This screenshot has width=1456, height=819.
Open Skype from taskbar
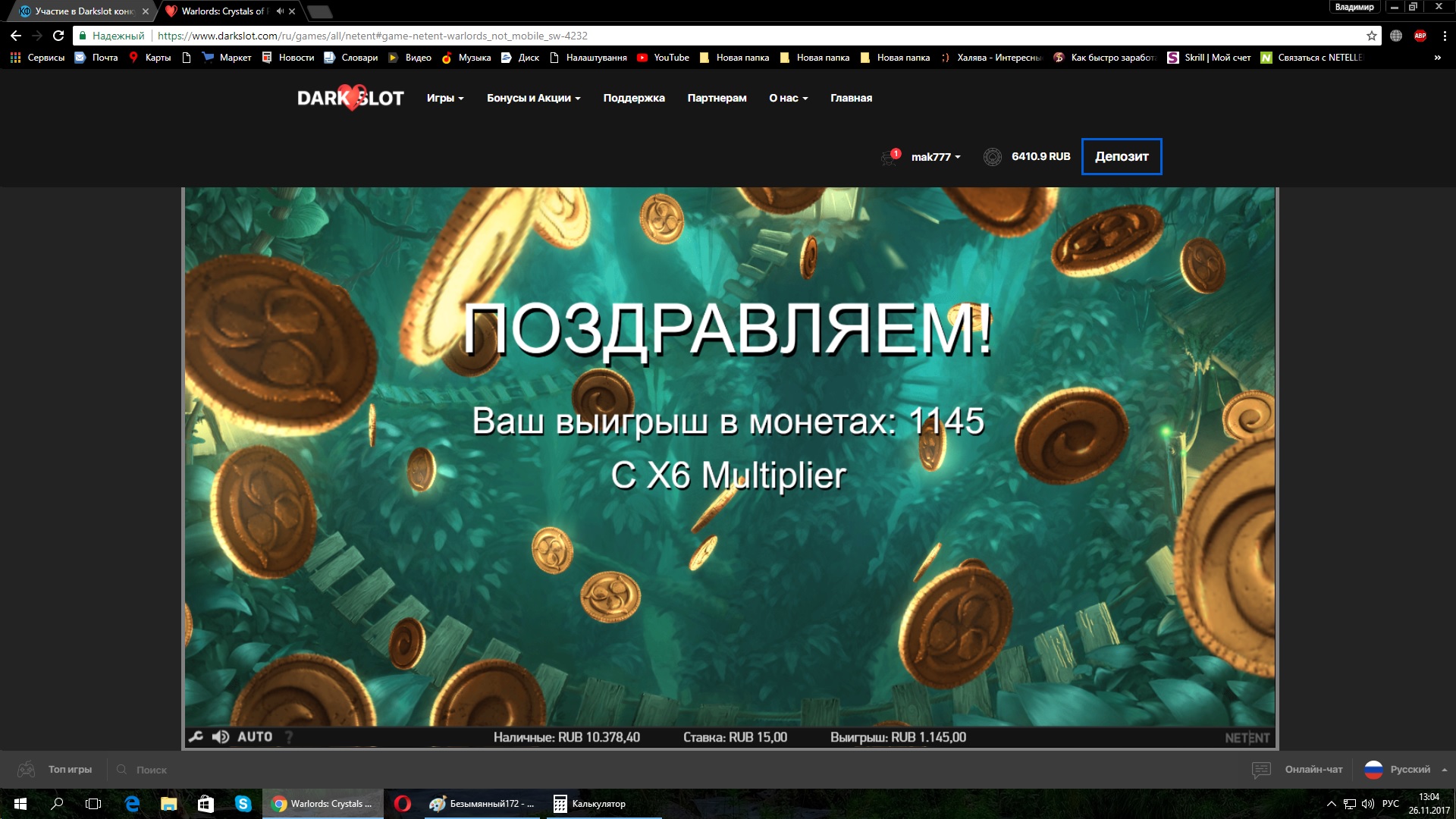click(243, 804)
